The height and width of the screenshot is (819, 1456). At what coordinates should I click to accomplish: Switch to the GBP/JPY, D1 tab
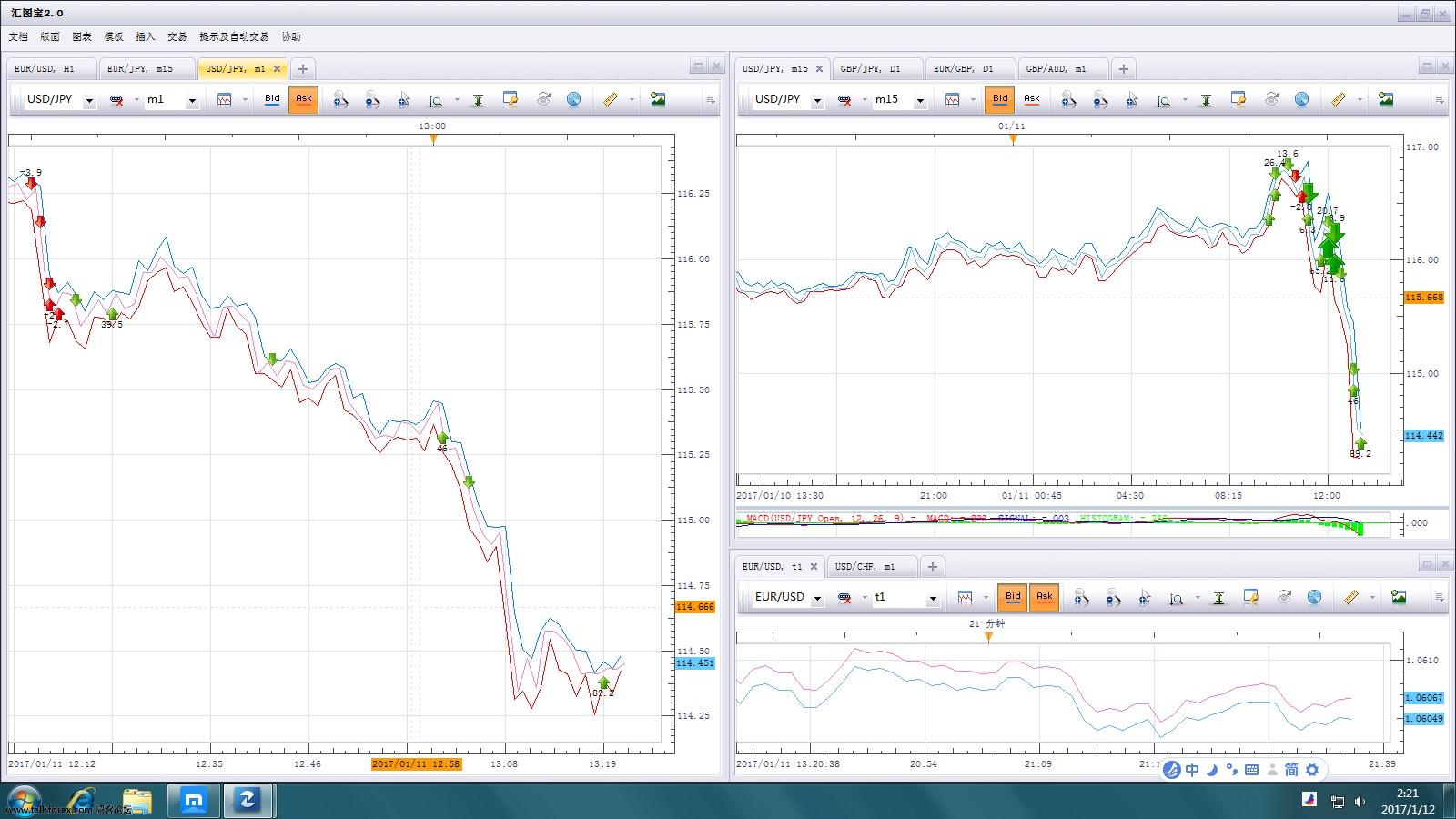(x=877, y=69)
